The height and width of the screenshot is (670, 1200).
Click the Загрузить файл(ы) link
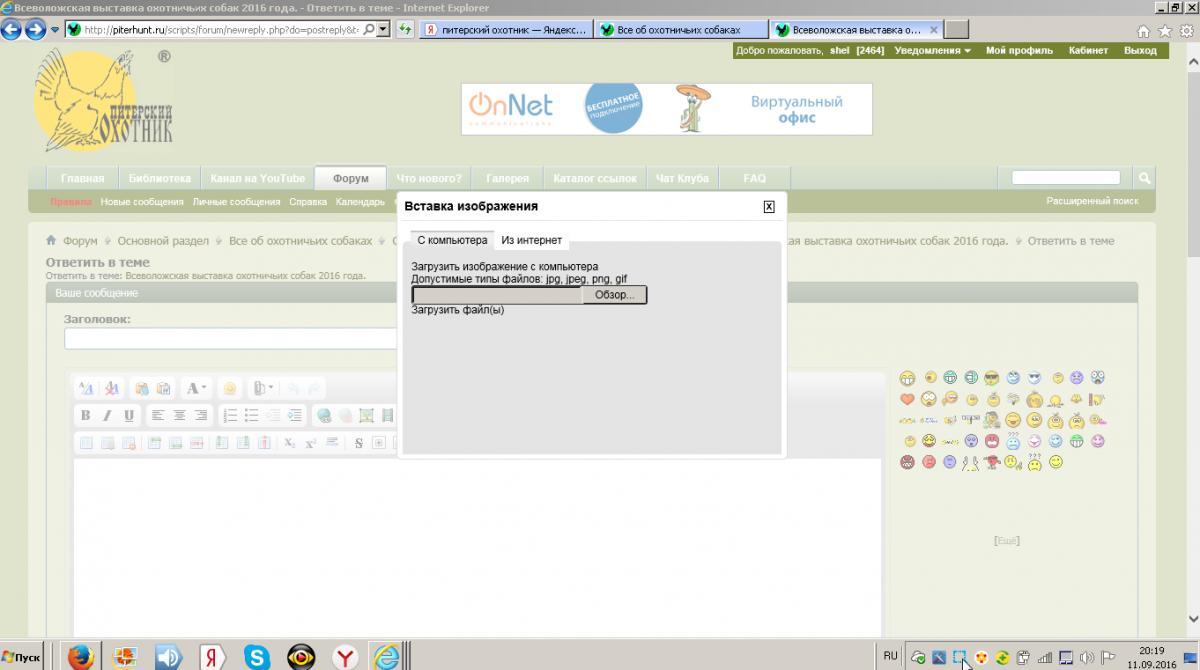458,309
